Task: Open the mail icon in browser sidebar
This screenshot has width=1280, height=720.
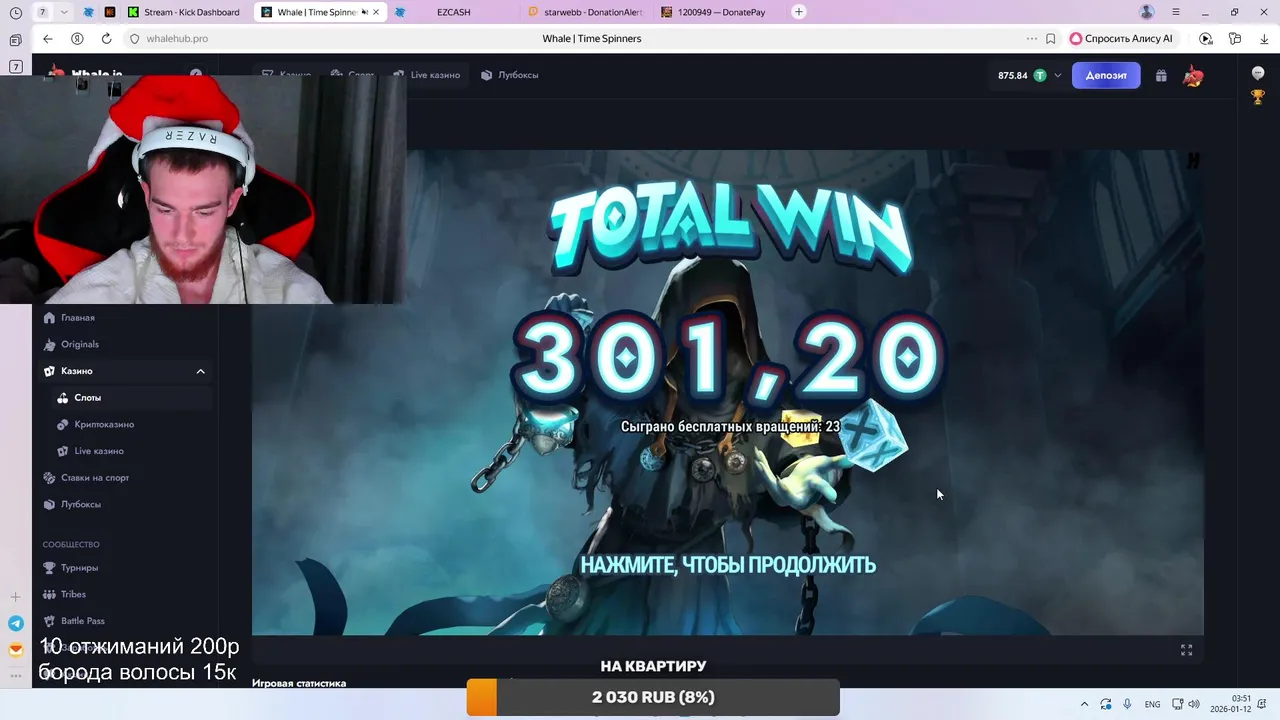Action: coord(15,650)
